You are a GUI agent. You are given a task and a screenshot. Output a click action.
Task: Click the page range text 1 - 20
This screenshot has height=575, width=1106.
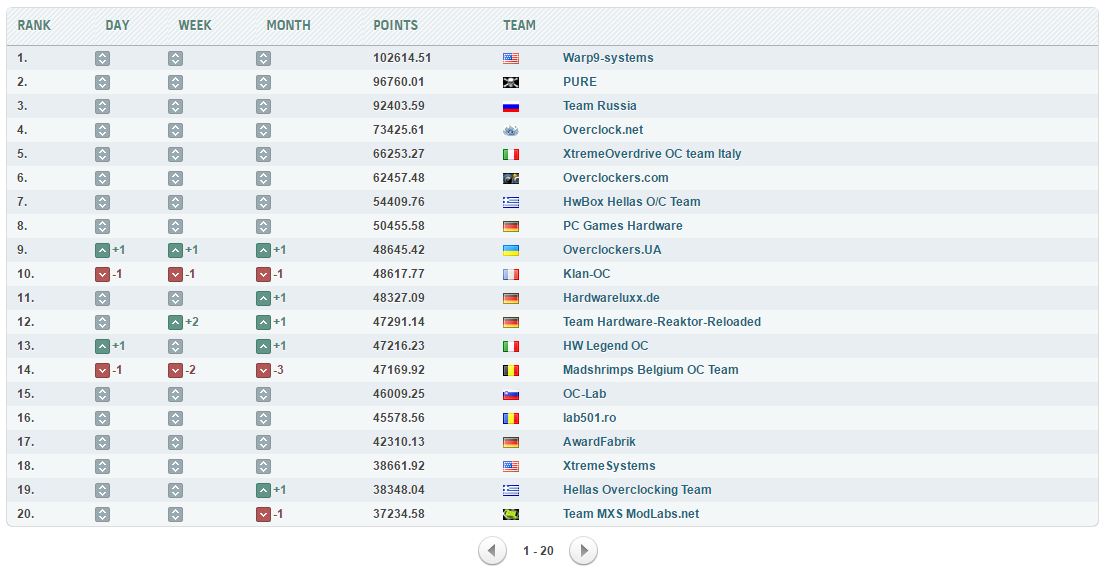pyautogui.click(x=538, y=551)
